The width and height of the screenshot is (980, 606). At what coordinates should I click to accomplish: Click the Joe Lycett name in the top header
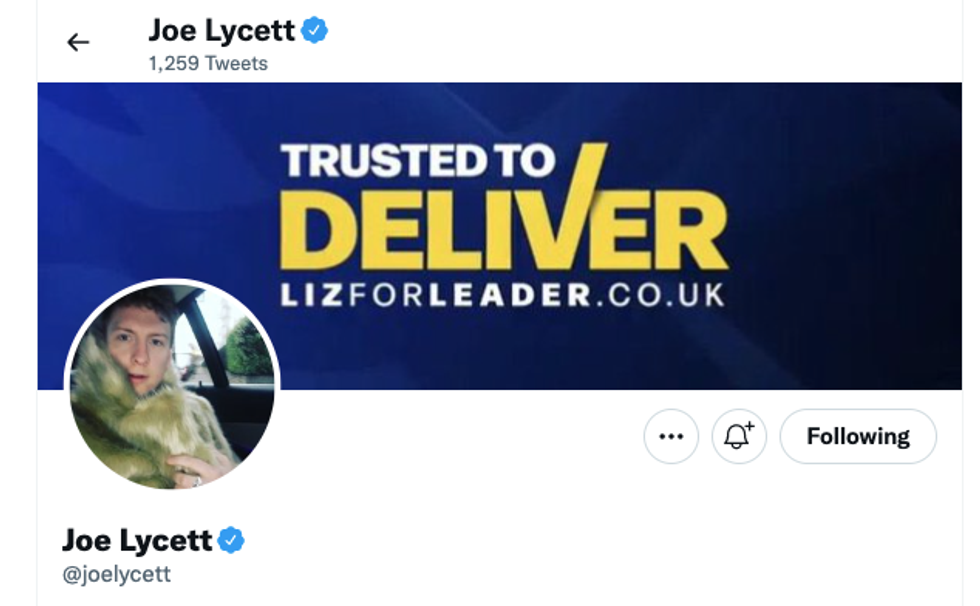pyautogui.click(x=221, y=31)
